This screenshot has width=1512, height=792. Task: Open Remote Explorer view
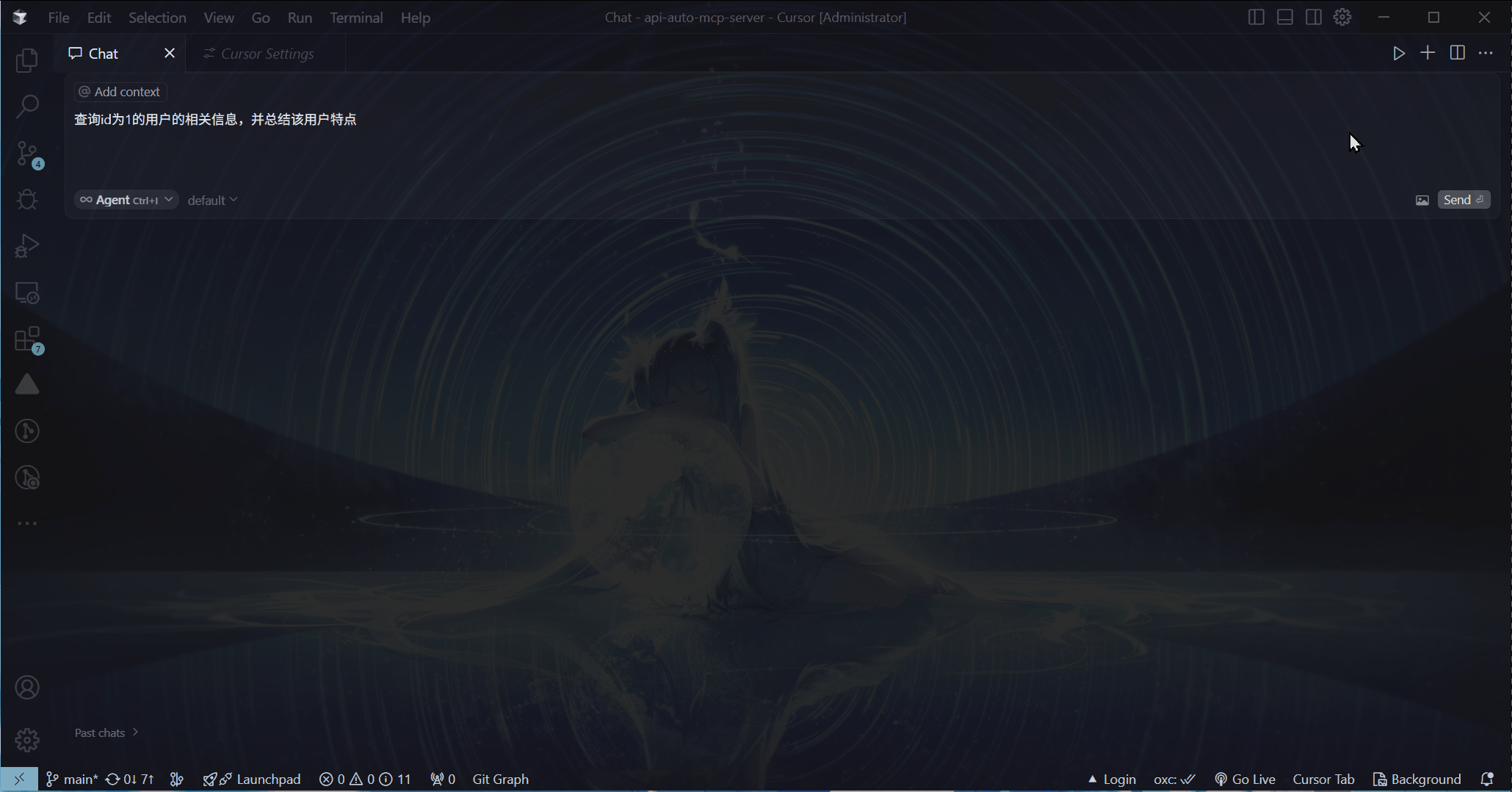[27, 292]
